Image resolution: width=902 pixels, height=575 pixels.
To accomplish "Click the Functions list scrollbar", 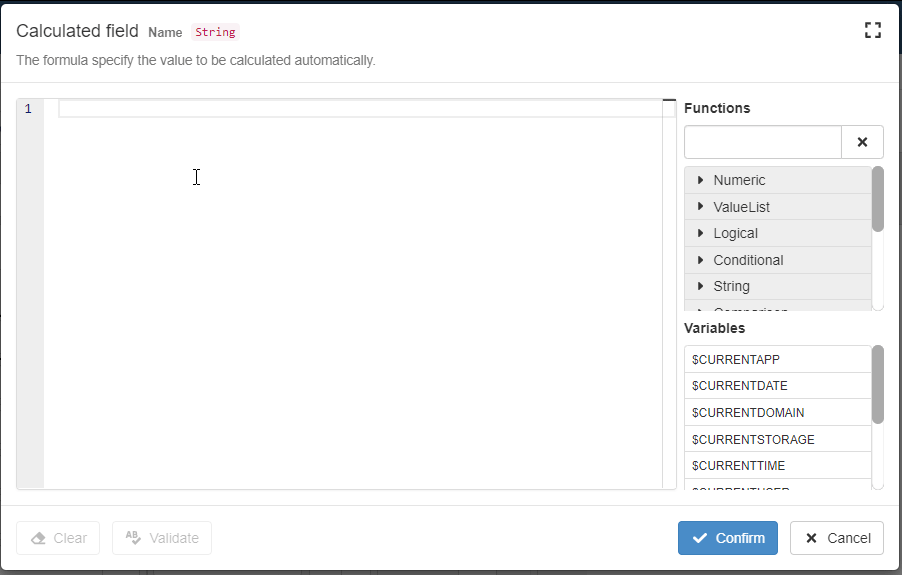I will pos(878,199).
